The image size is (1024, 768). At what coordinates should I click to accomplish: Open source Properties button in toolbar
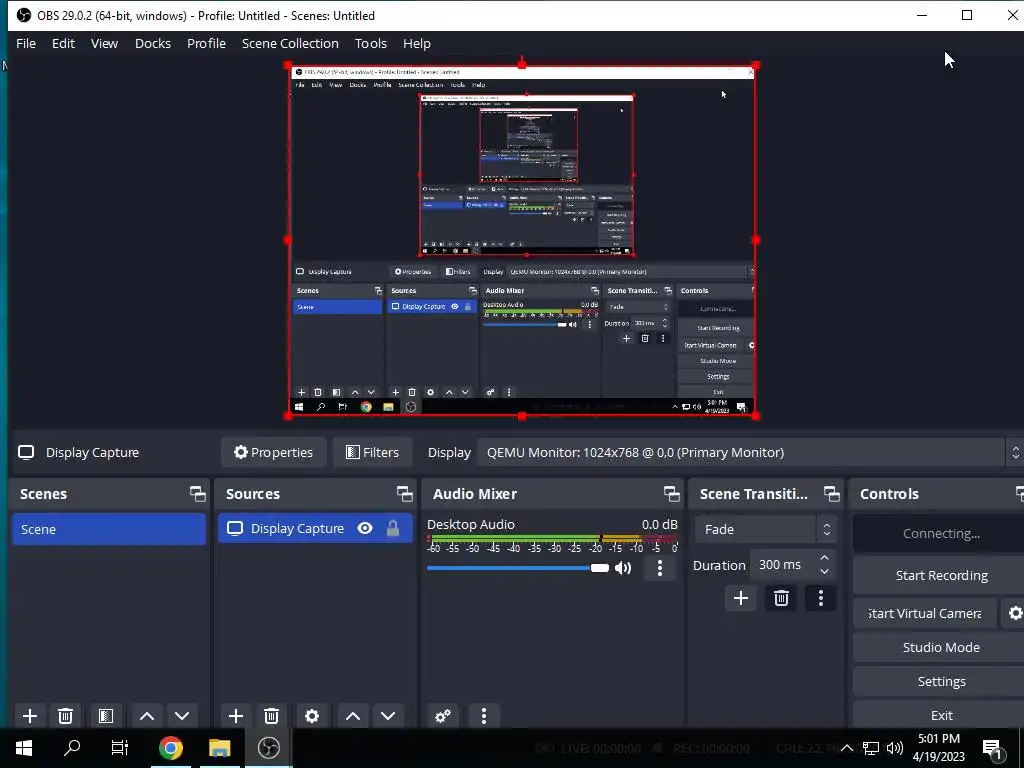pos(274,452)
